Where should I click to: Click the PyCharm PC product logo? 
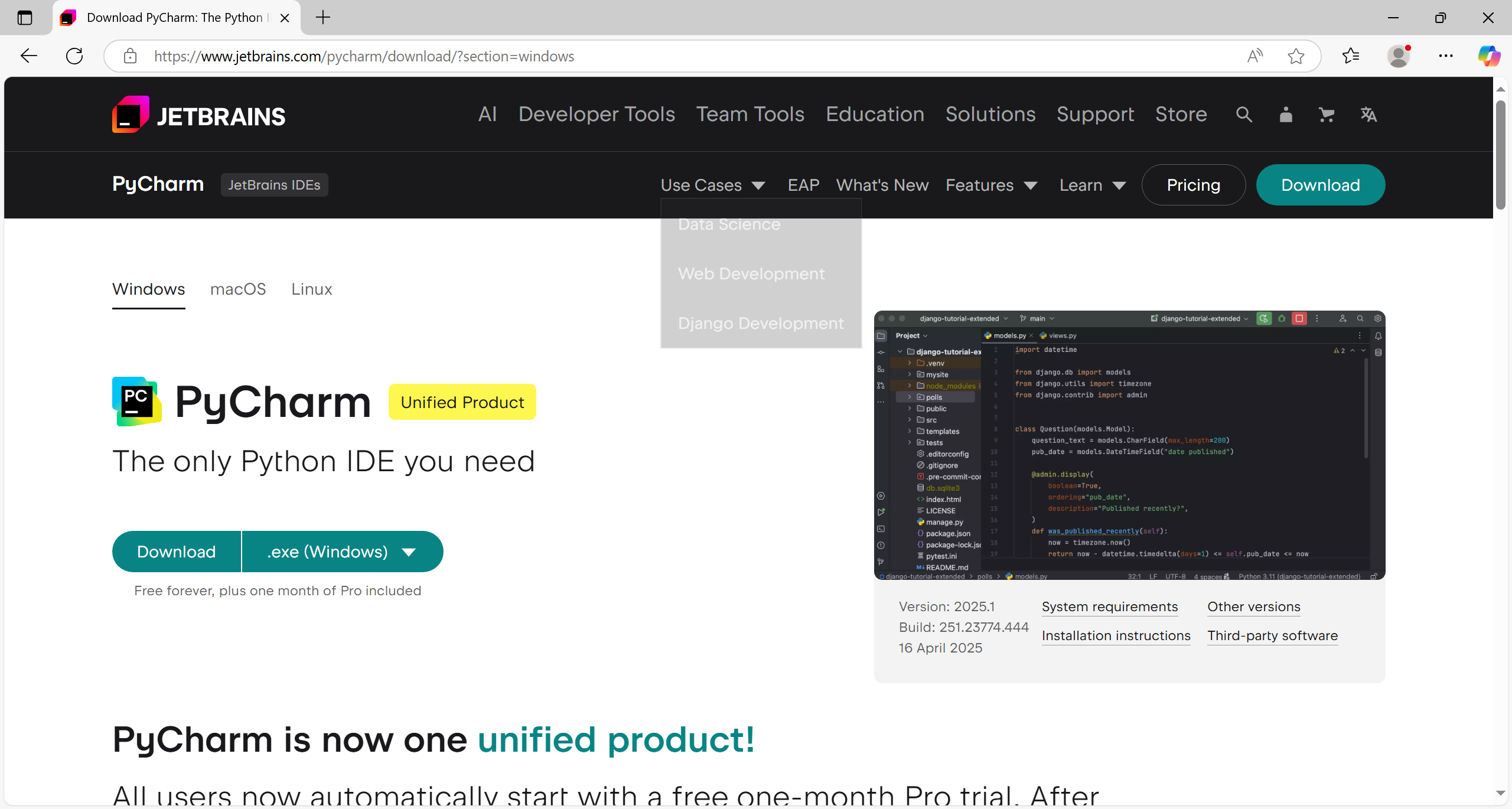pyautogui.click(x=137, y=402)
